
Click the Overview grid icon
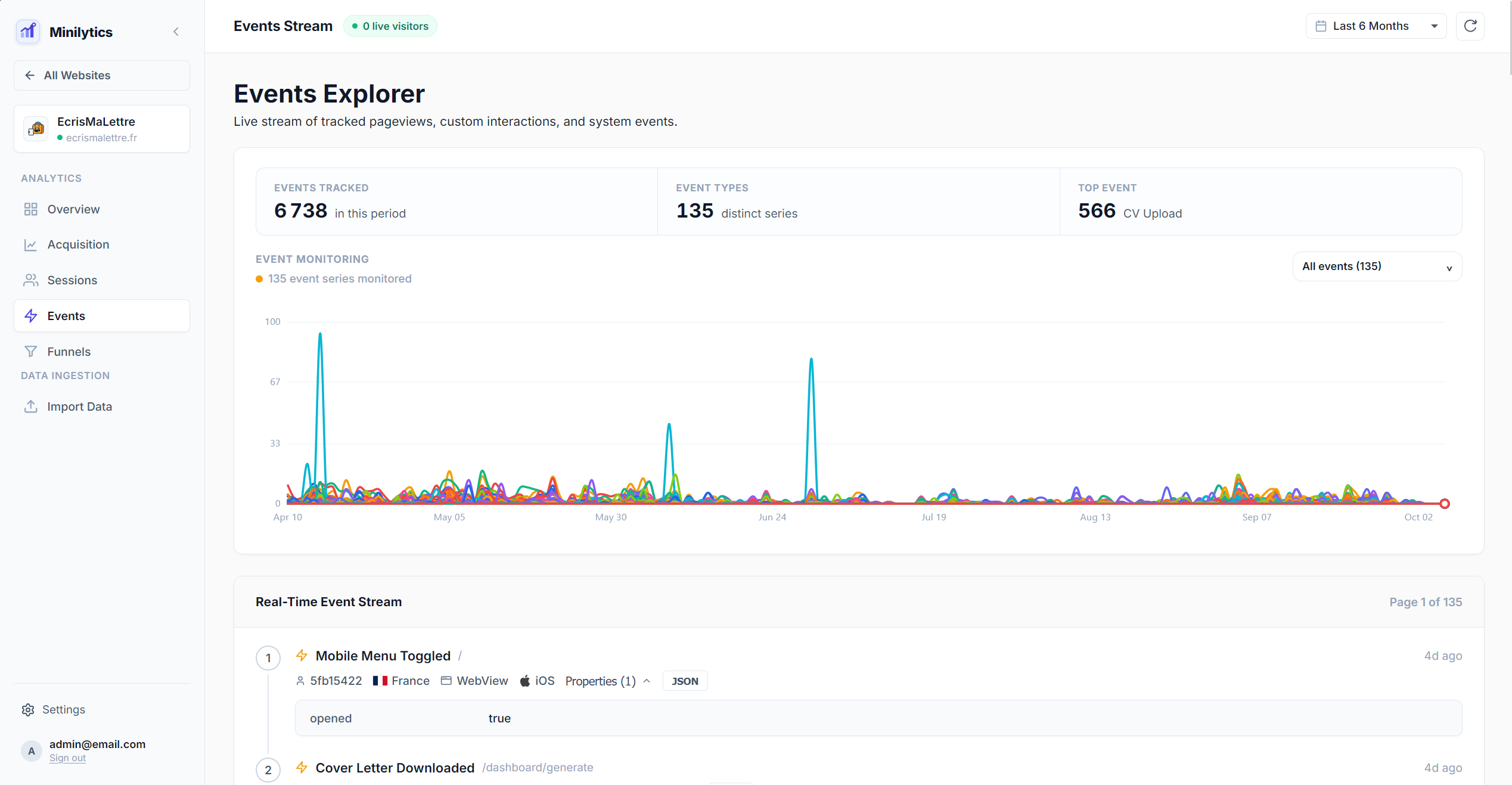31,209
